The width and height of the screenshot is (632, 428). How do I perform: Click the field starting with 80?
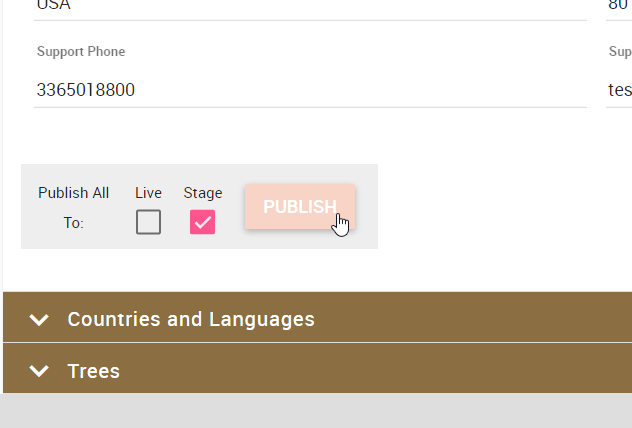click(x=619, y=6)
